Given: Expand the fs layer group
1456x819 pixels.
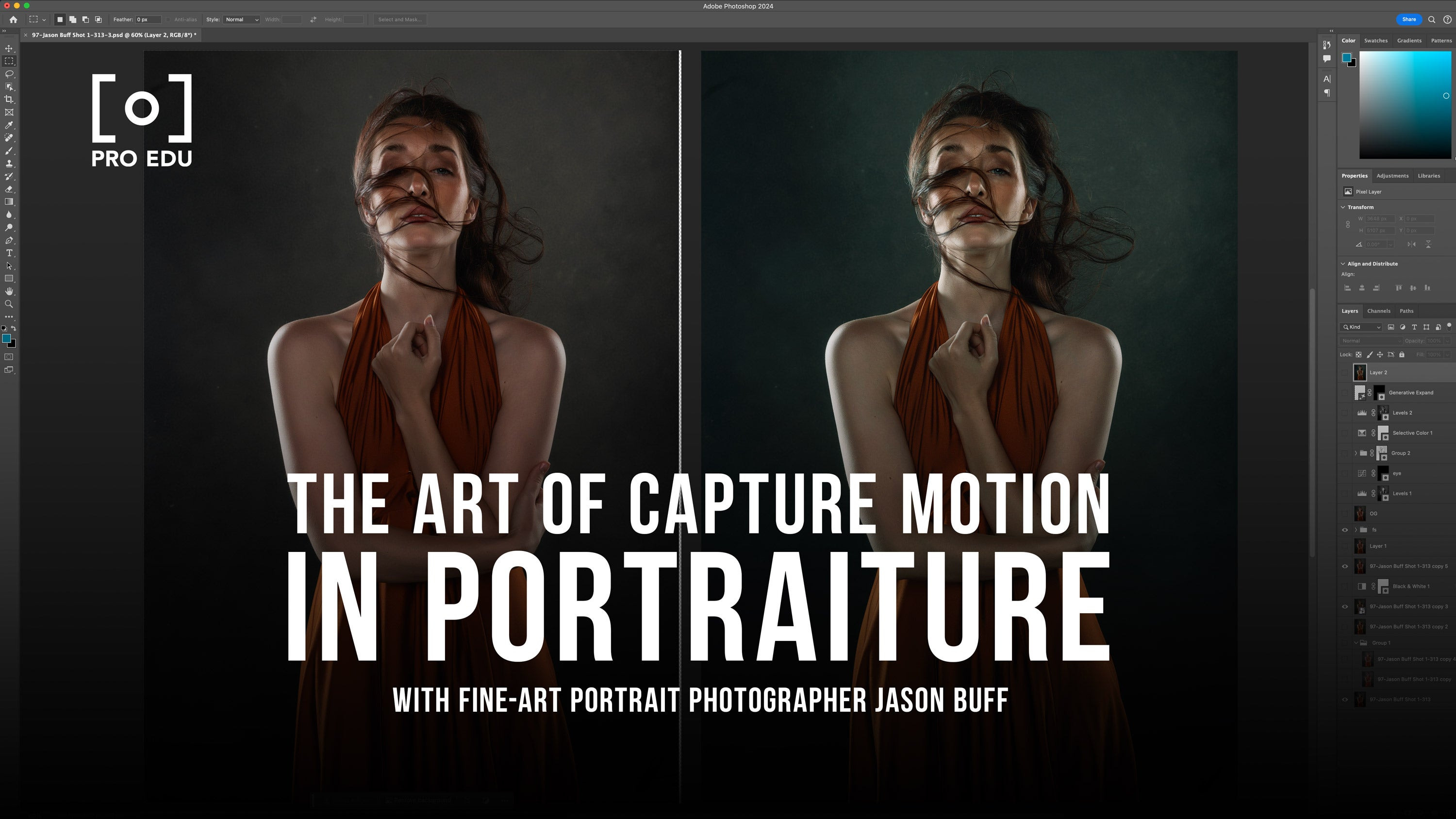Looking at the screenshot, I should pos(1356,530).
